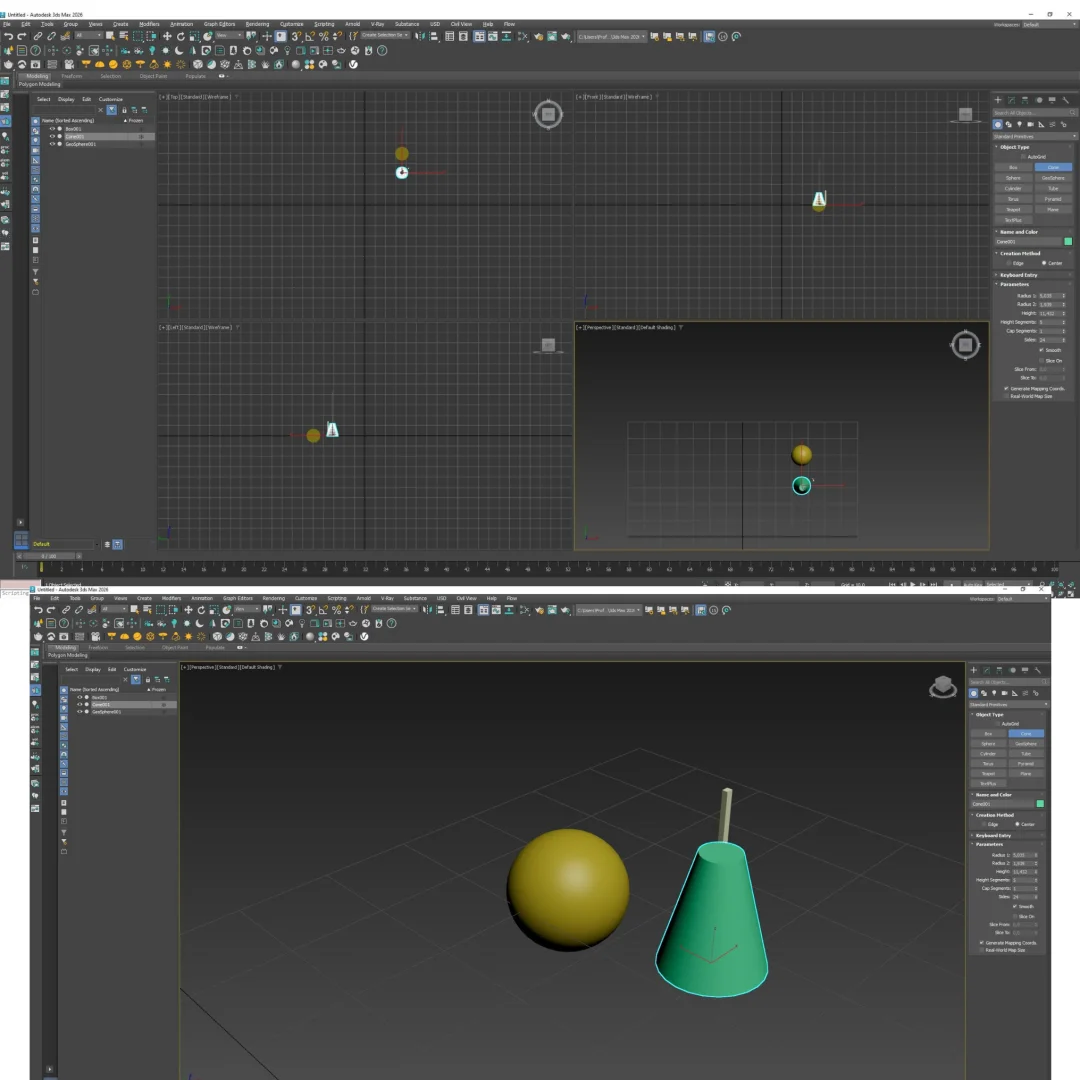Image resolution: width=1080 pixels, height=1080 pixels.
Task: Open the Modify panel tab in the upper window
Action: tap(1011, 100)
